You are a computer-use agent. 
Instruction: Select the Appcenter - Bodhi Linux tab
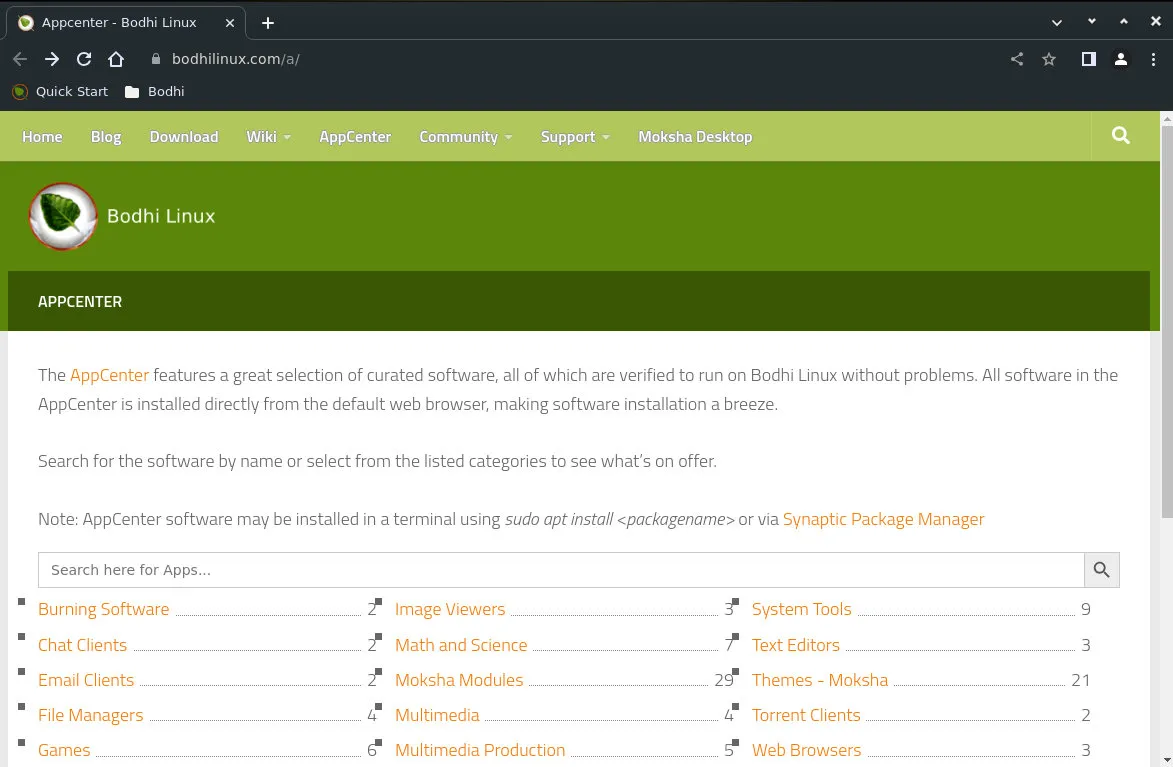126,22
